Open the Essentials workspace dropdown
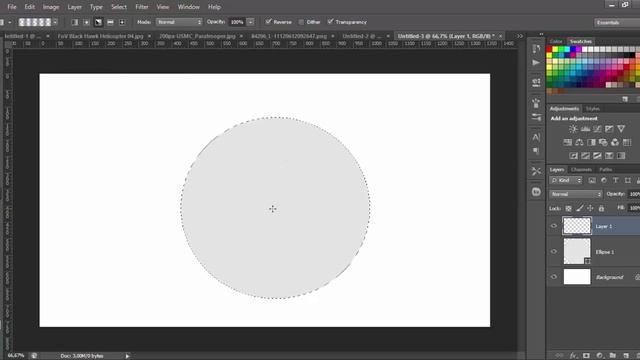This screenshot has height=360, width=640. (617, 22)
